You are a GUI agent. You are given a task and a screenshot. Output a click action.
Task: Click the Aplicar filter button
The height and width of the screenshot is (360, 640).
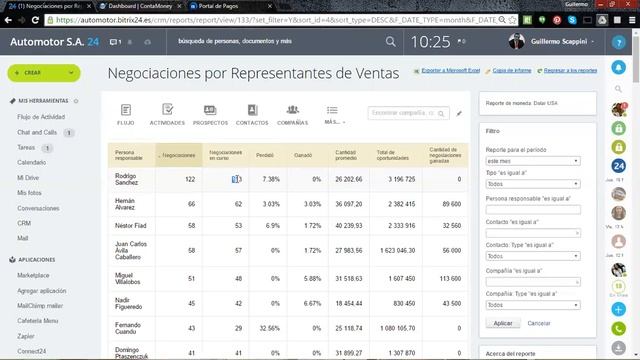503,323
